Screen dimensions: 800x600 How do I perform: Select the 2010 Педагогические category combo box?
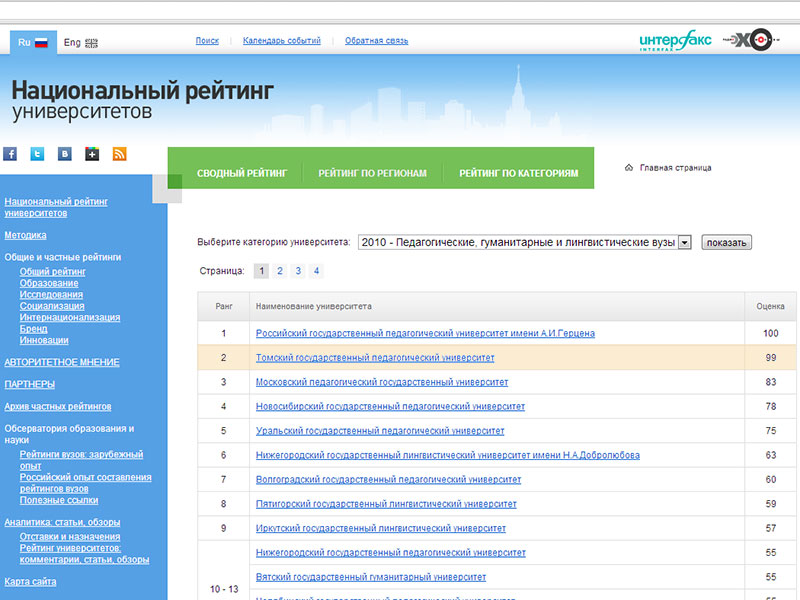524,242
